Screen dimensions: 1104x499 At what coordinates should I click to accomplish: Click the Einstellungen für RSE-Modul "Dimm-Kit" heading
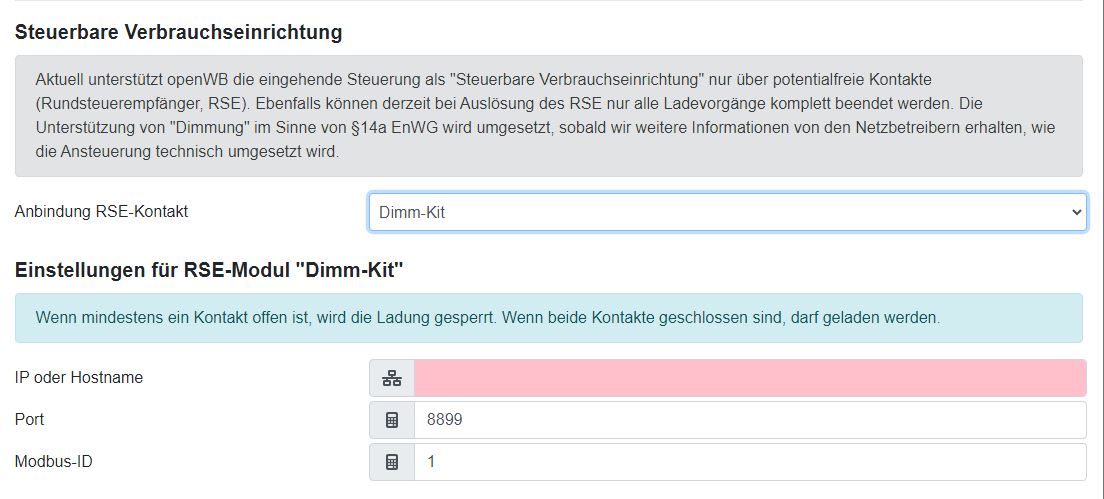[208, 270]
